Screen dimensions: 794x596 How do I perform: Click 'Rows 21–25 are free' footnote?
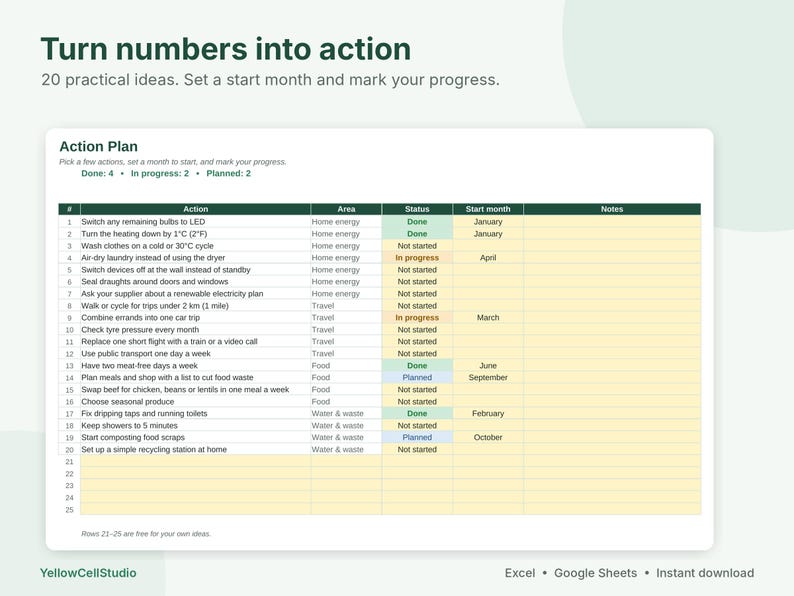[146, 534]
